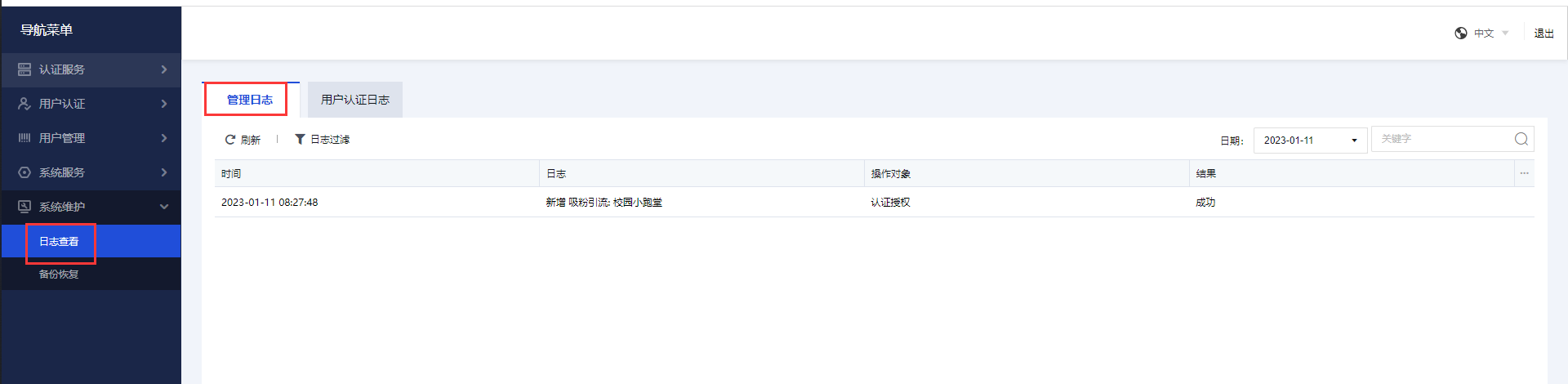Screen dimensions: 1568x384
Task: Open 备份恢复 in the sidebar
Action: [x=59, y=275]
